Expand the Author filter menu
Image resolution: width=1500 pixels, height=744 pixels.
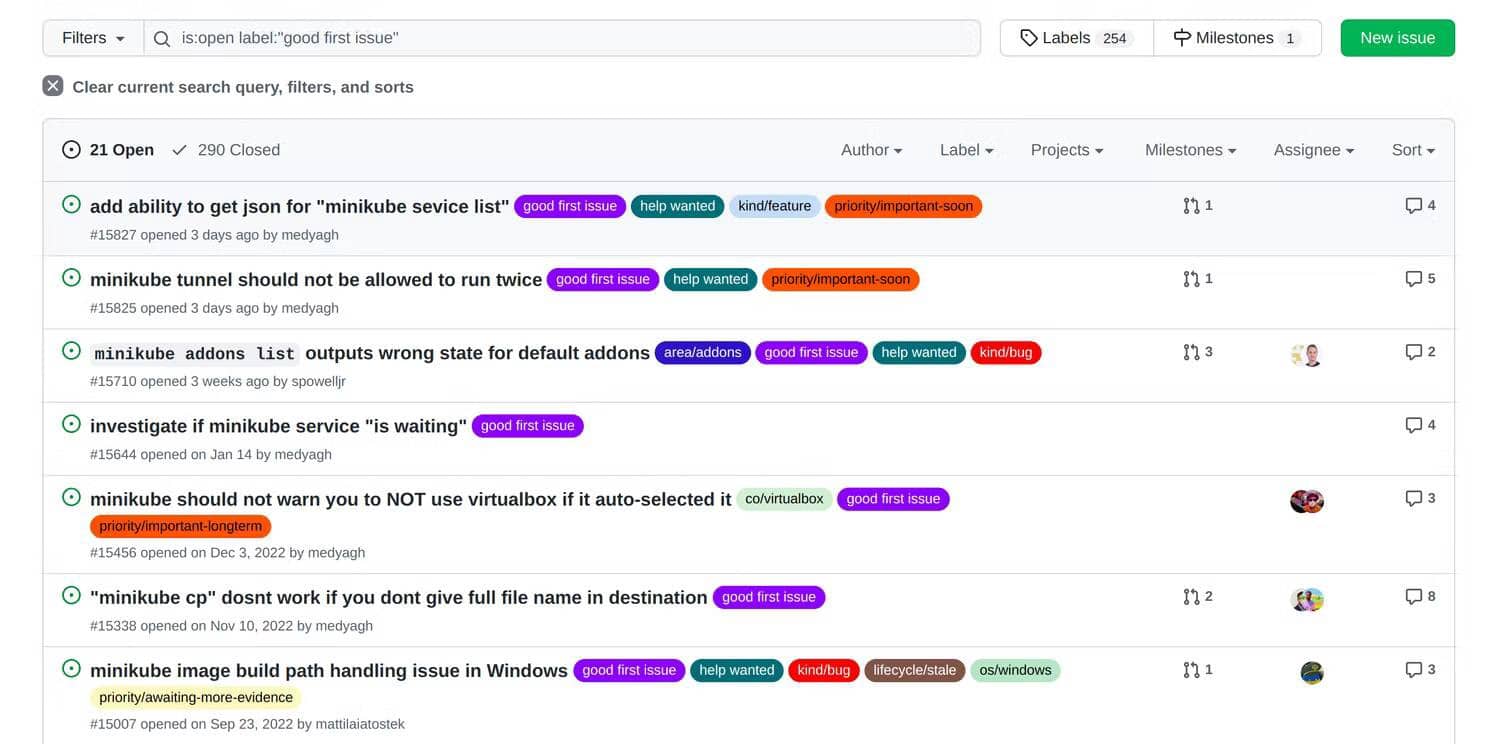point(871,150)
